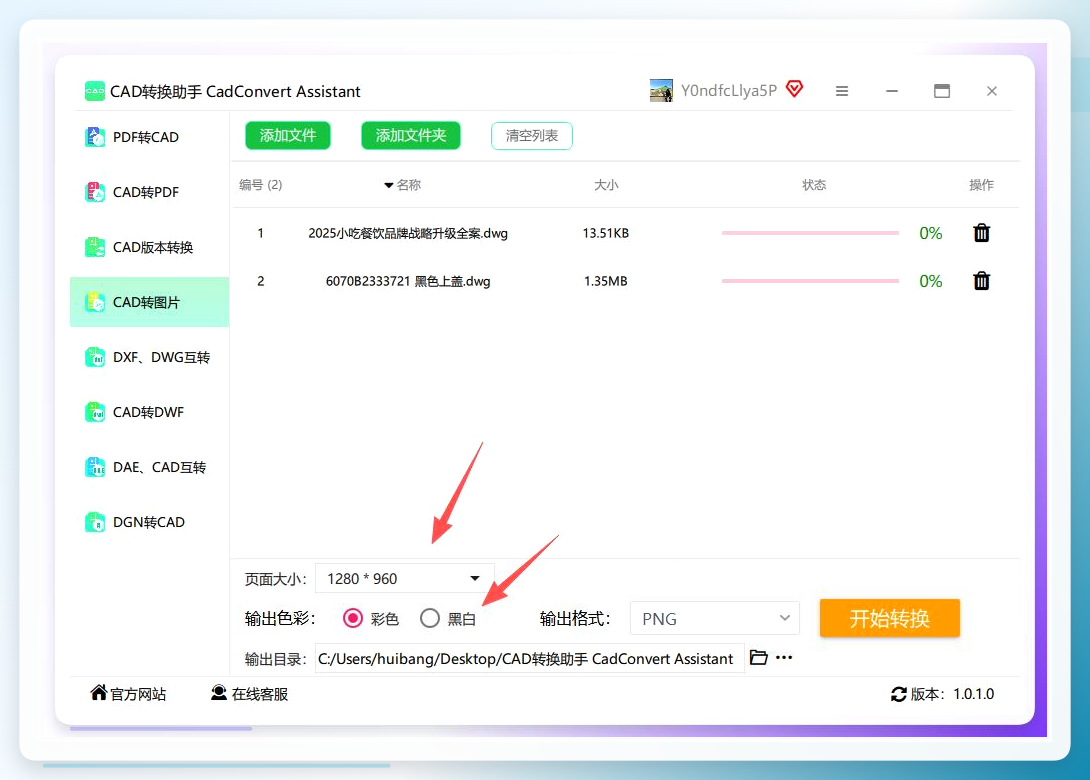Click the username Y0ndfcLlya5P
The image size is (1090, 780).
coord(729,90)
